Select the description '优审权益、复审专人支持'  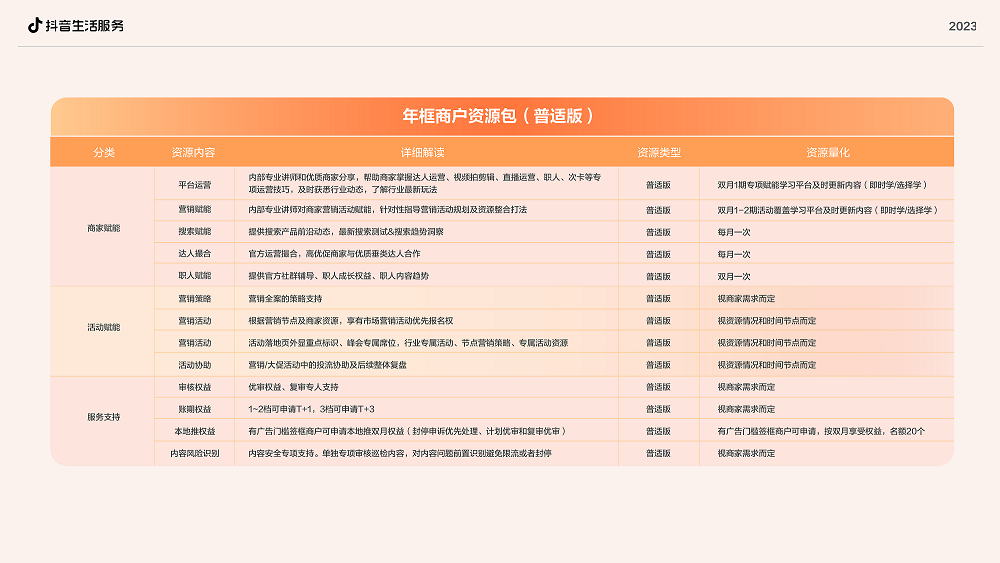coord(293,387)
